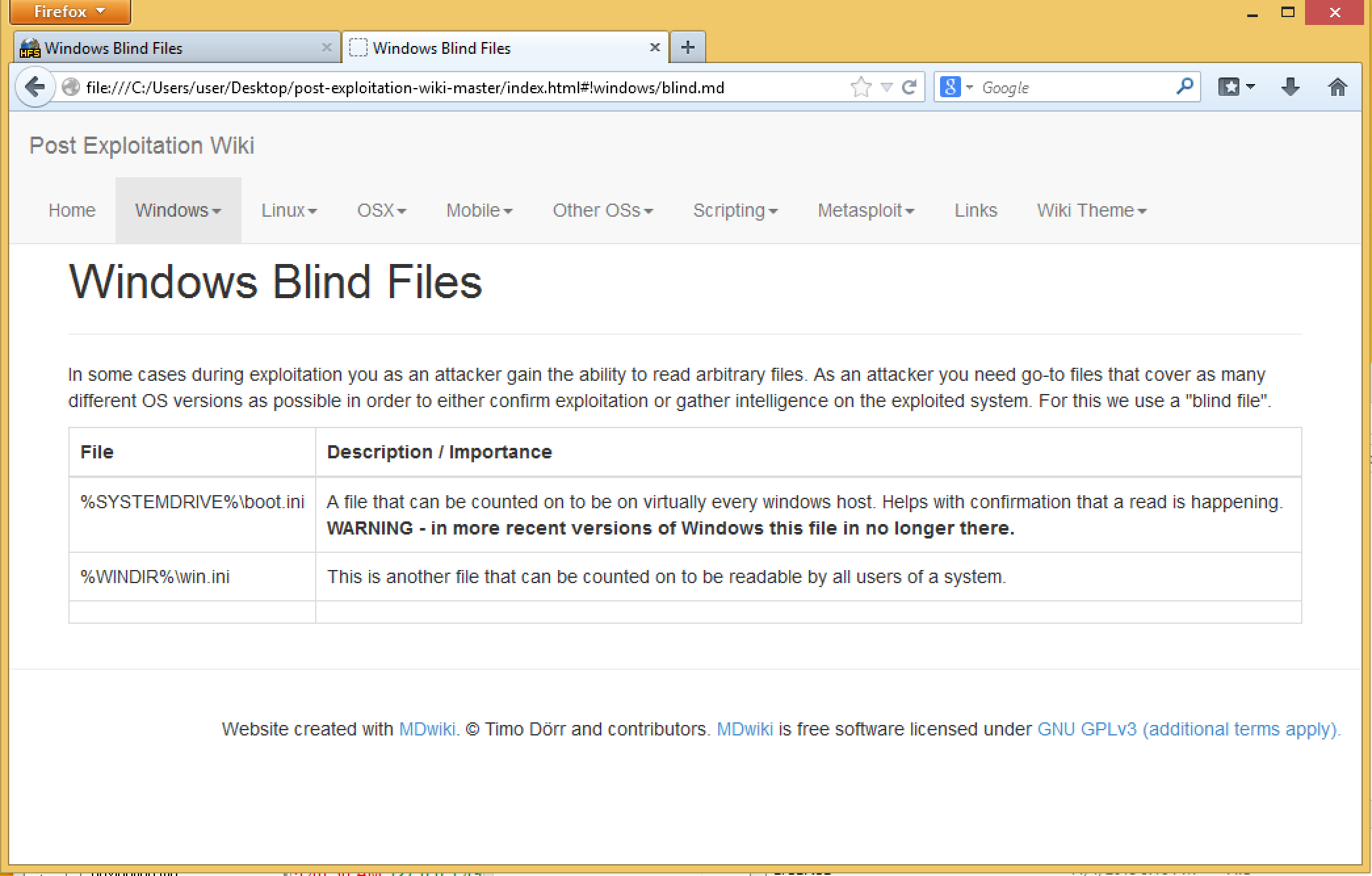
Task: Click the Links navigation item
Action: point(975,211)
